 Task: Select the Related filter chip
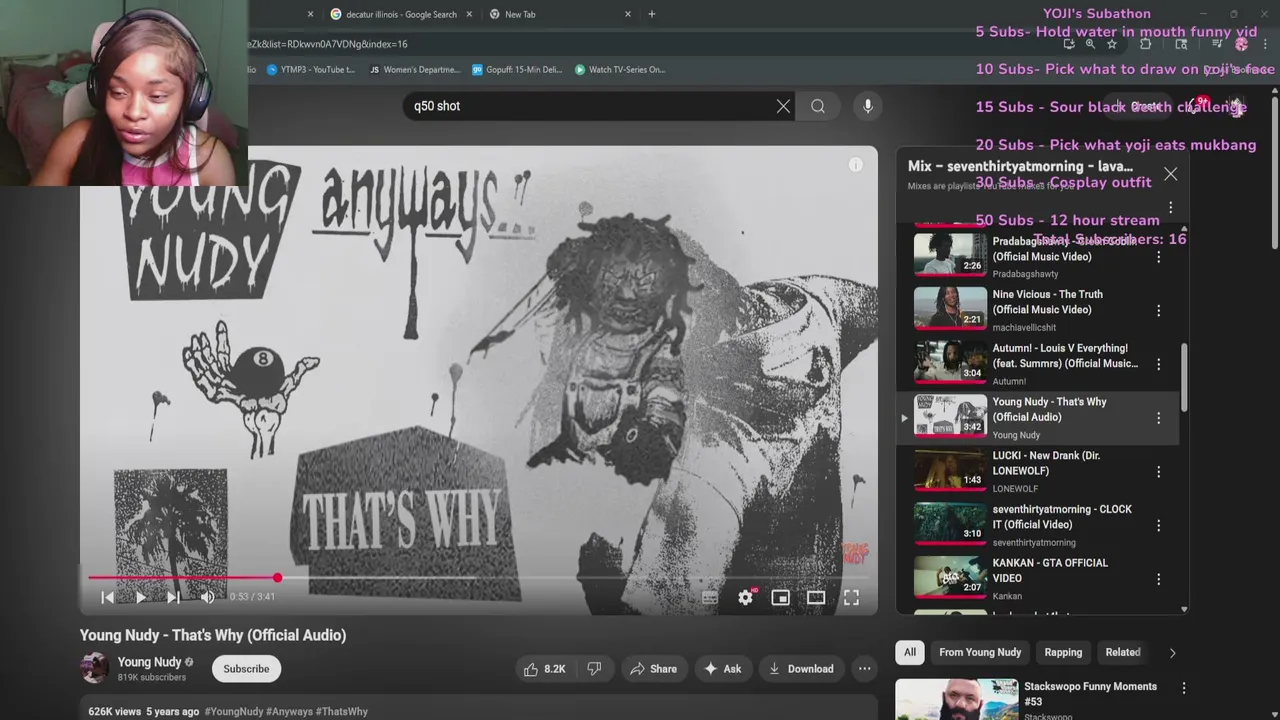coord(1122,652)
